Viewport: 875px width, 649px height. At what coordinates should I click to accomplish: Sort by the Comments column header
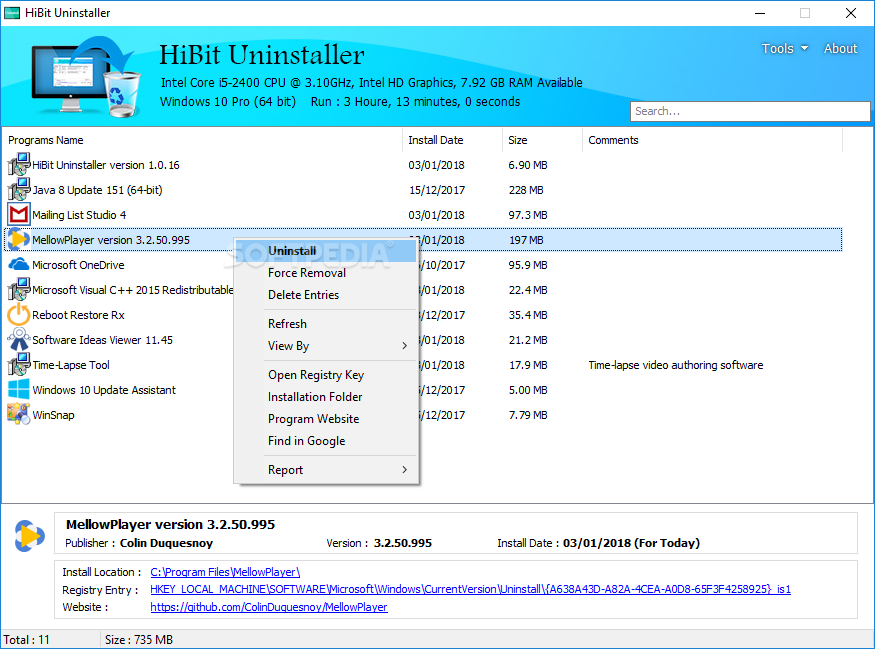tap(712, 140)
